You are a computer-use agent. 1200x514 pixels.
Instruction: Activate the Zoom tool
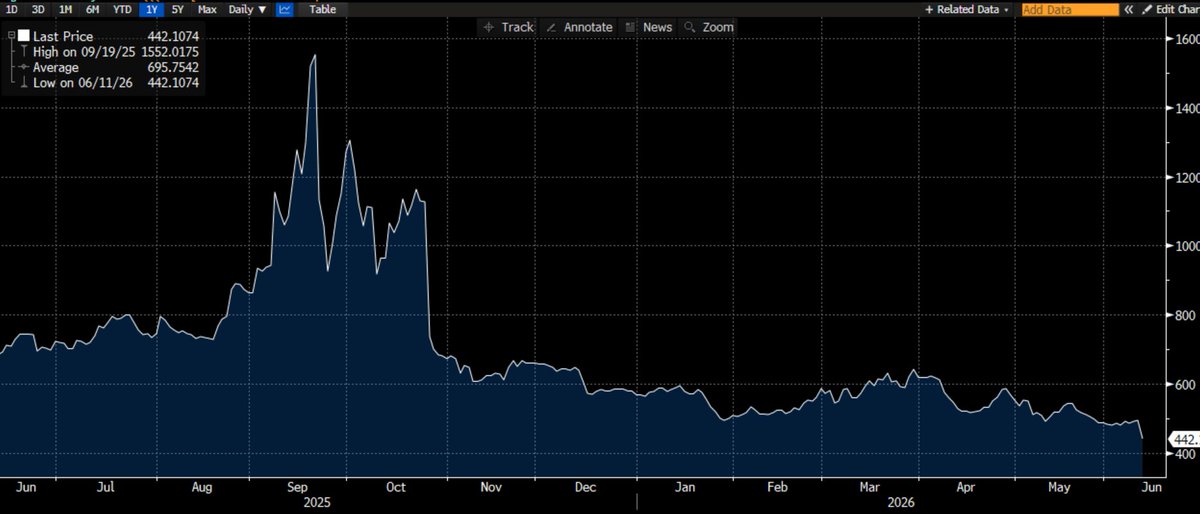[708, 27]
